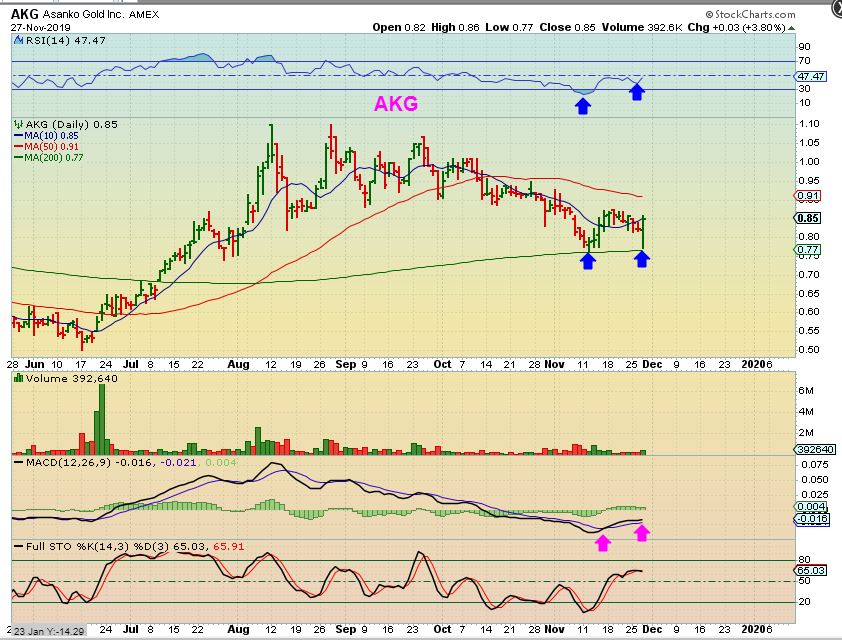Click right blue arrow under late-November price low
The width and height of the screenshot is (842, 640).
click(x=642, y=260)
